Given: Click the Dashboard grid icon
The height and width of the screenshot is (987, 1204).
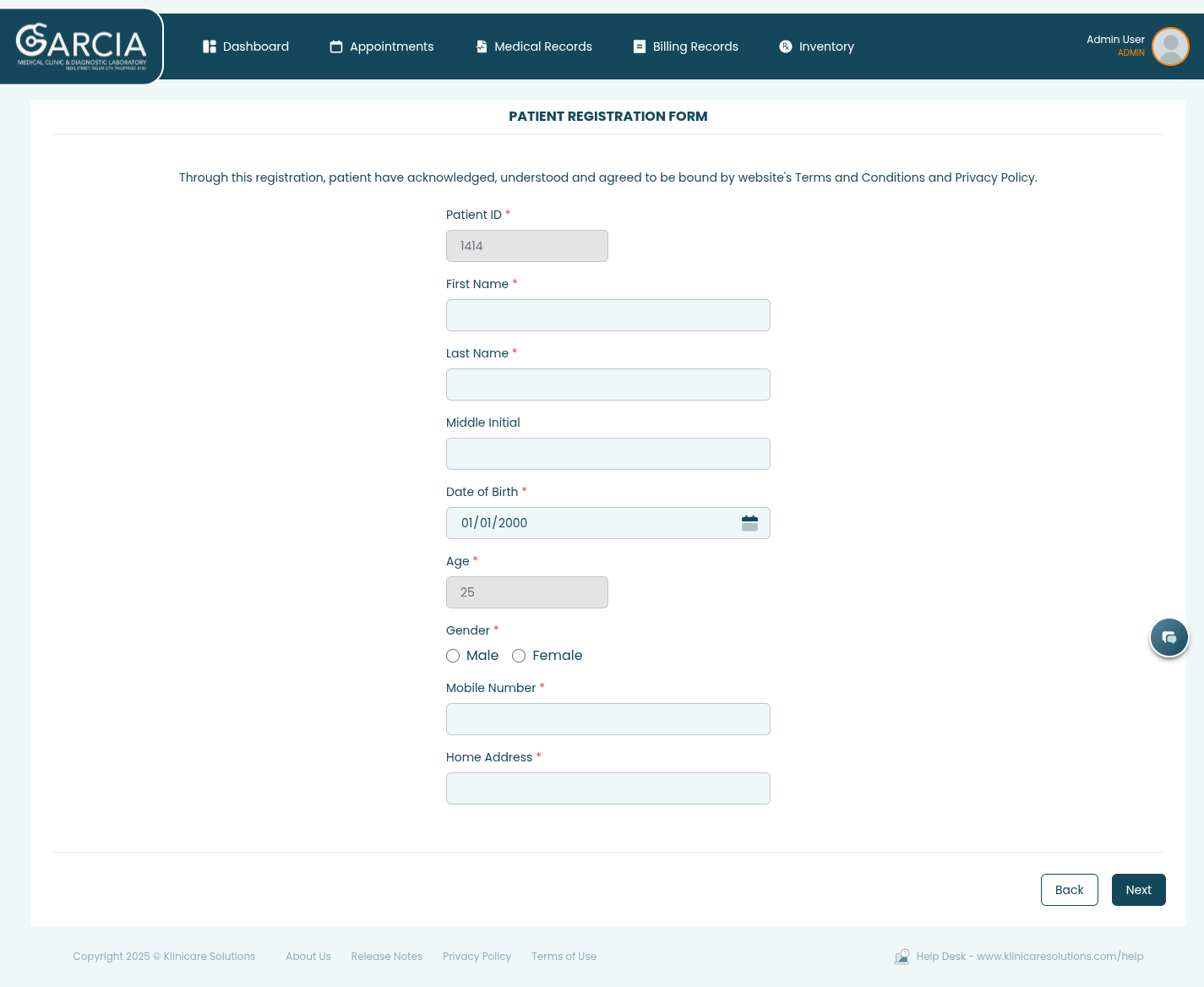Looking at the screenshot, I should 210,46.
